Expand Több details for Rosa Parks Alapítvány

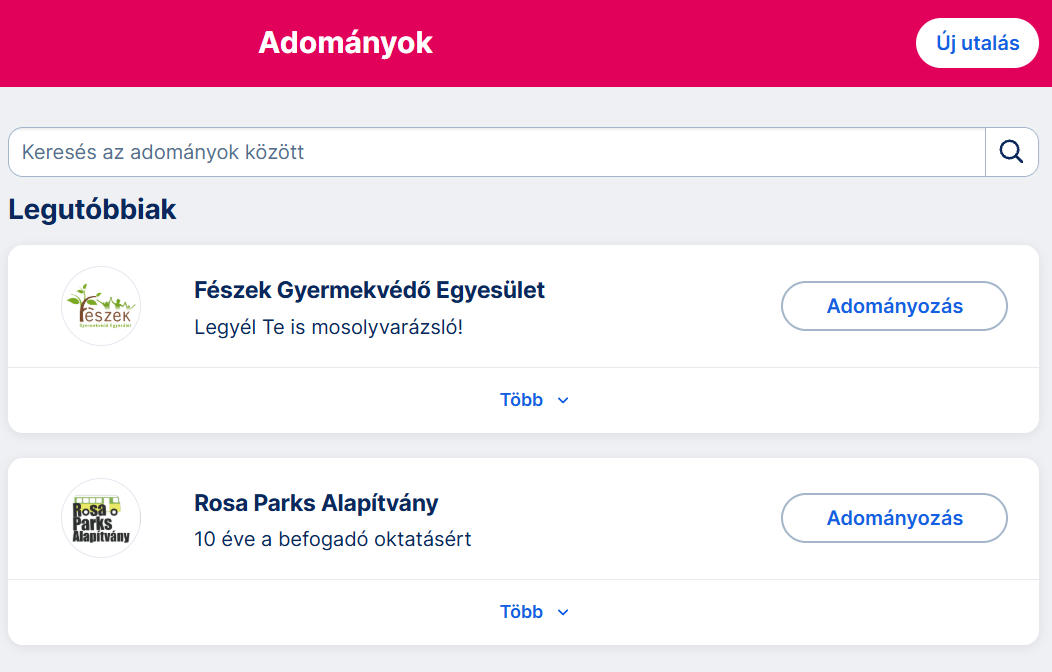(534, 612)
